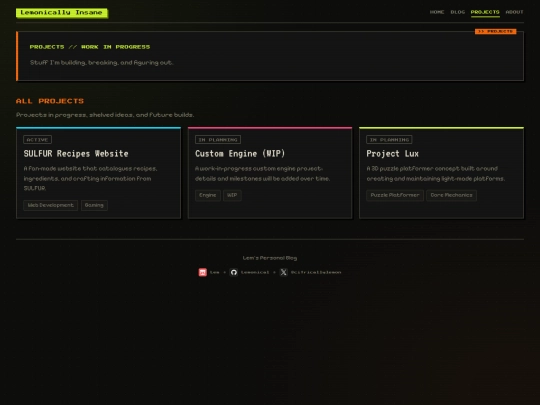Select the Web Development tag
Image resolution: width=540 pixels, height=405 pixels.
51,205
